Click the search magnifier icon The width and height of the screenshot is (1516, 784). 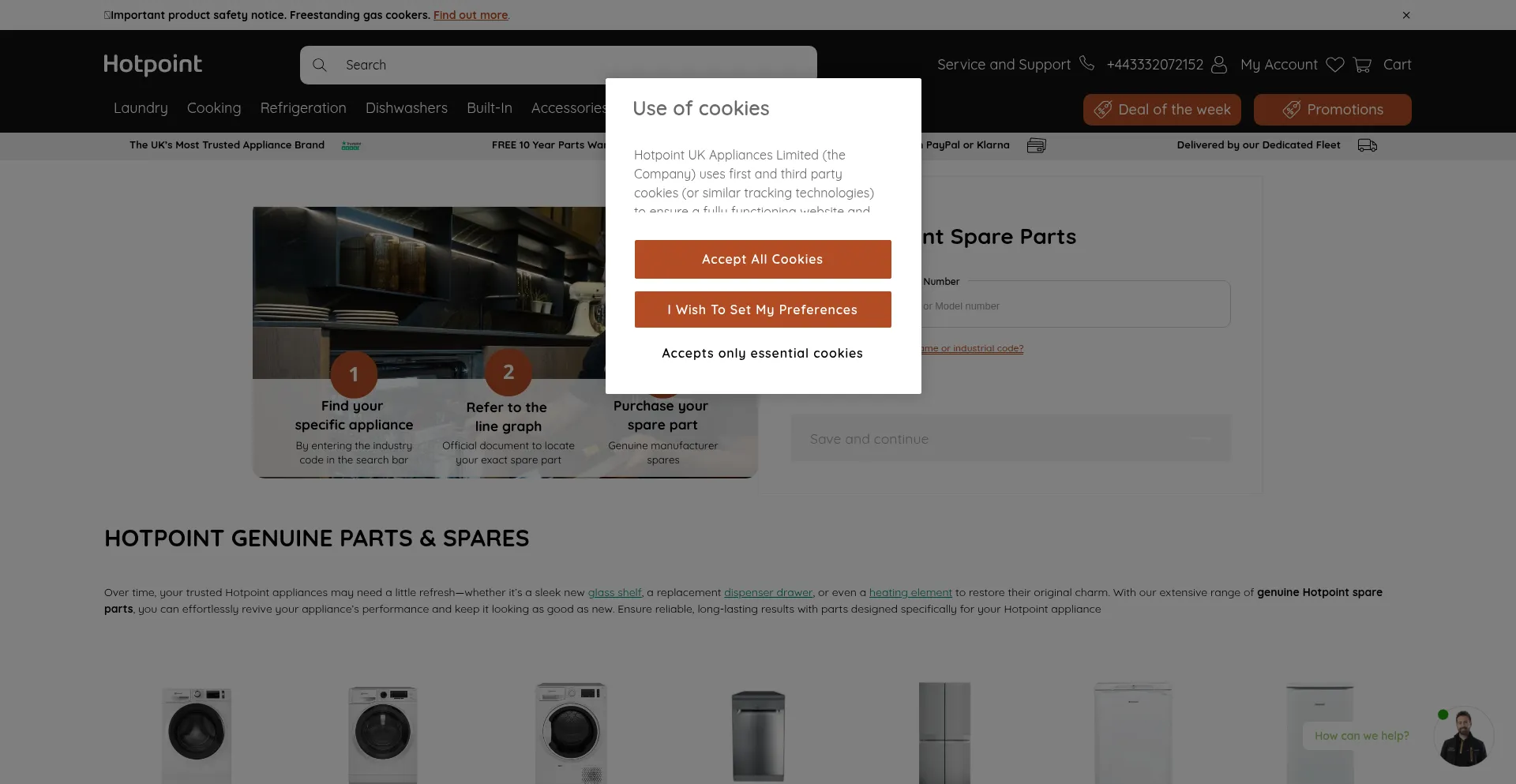[x=320, y=65]
